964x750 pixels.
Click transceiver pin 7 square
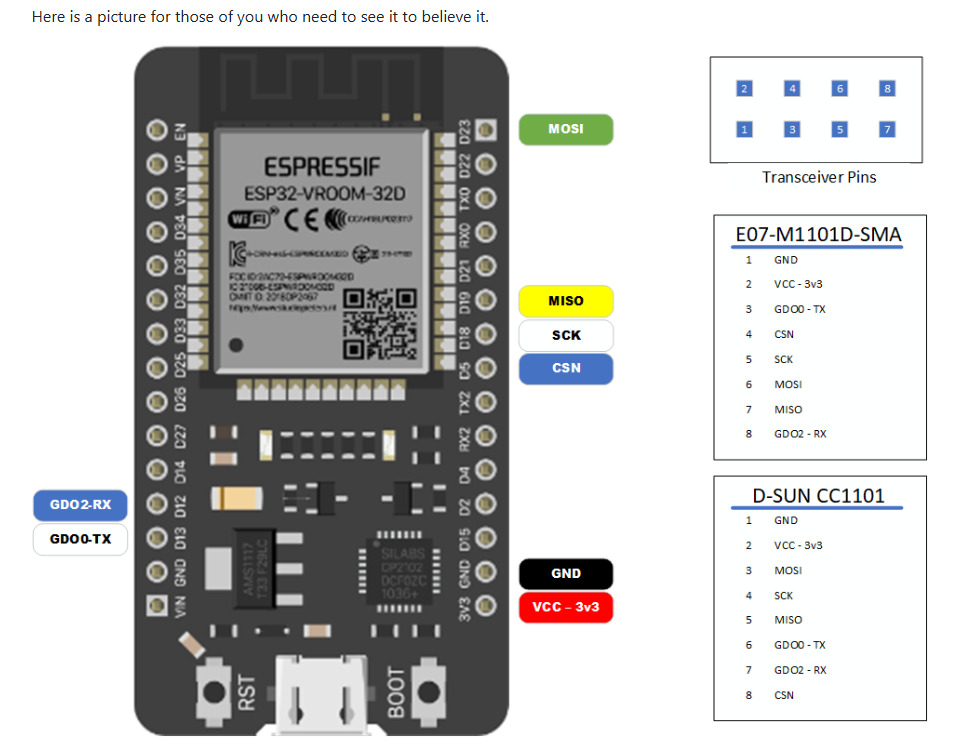point(887,129)
